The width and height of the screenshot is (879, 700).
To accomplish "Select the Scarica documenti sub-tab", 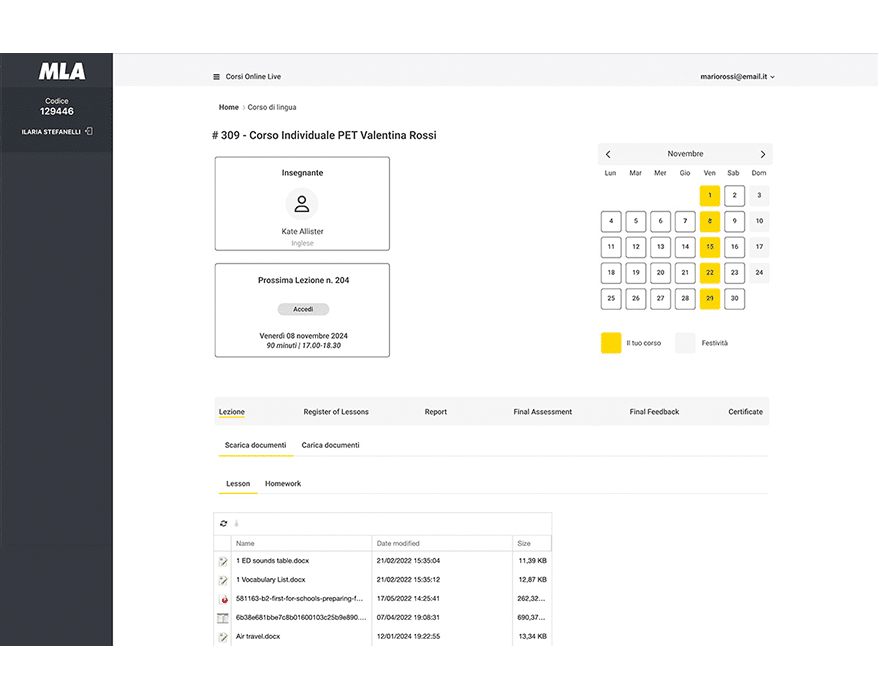I will (256, 445).
